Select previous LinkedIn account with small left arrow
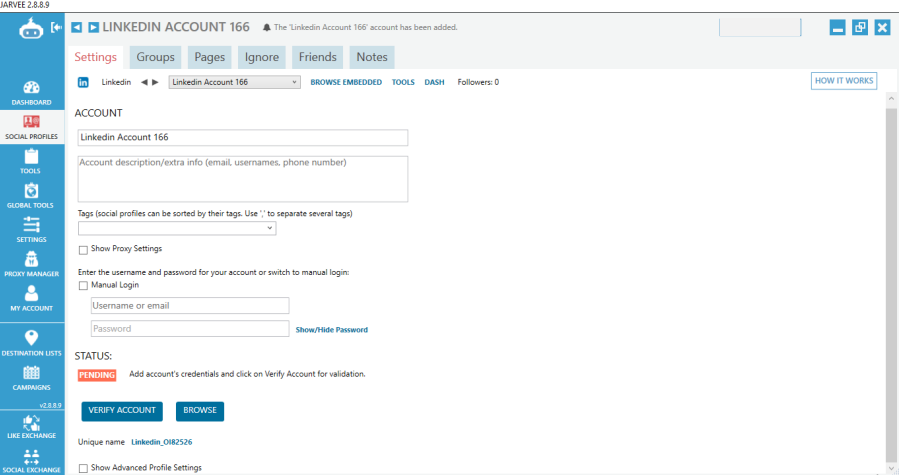Image resolution: width=899 pixels, height=475 pixels. click(x=144, y=82)
